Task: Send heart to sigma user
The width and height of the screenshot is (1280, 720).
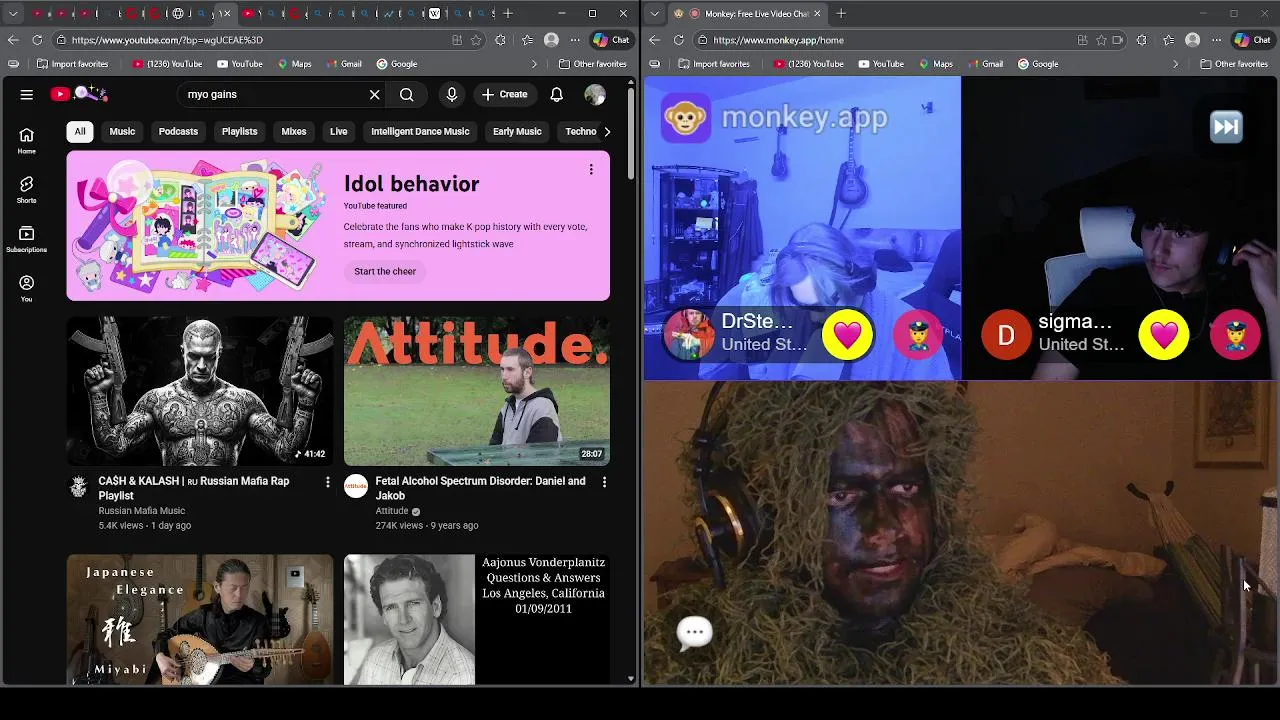Action: click(x=1164, y=334)
